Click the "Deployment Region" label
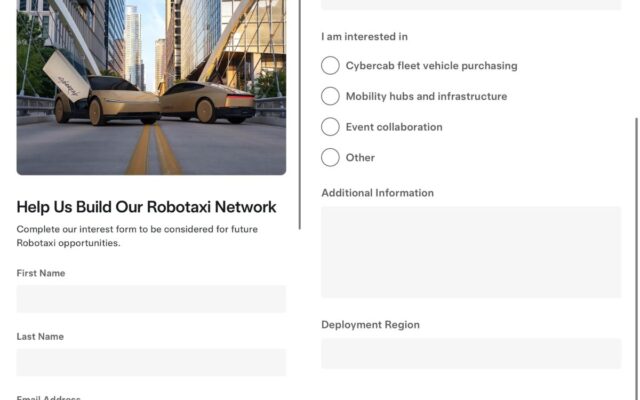 pos(370,324)
